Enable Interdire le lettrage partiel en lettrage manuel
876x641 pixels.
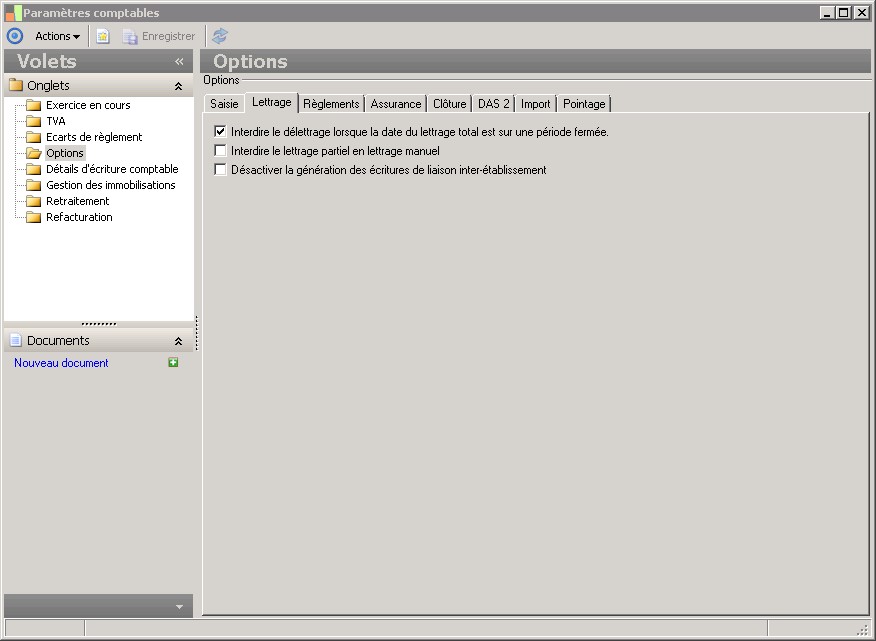click(x=220, y=151)
